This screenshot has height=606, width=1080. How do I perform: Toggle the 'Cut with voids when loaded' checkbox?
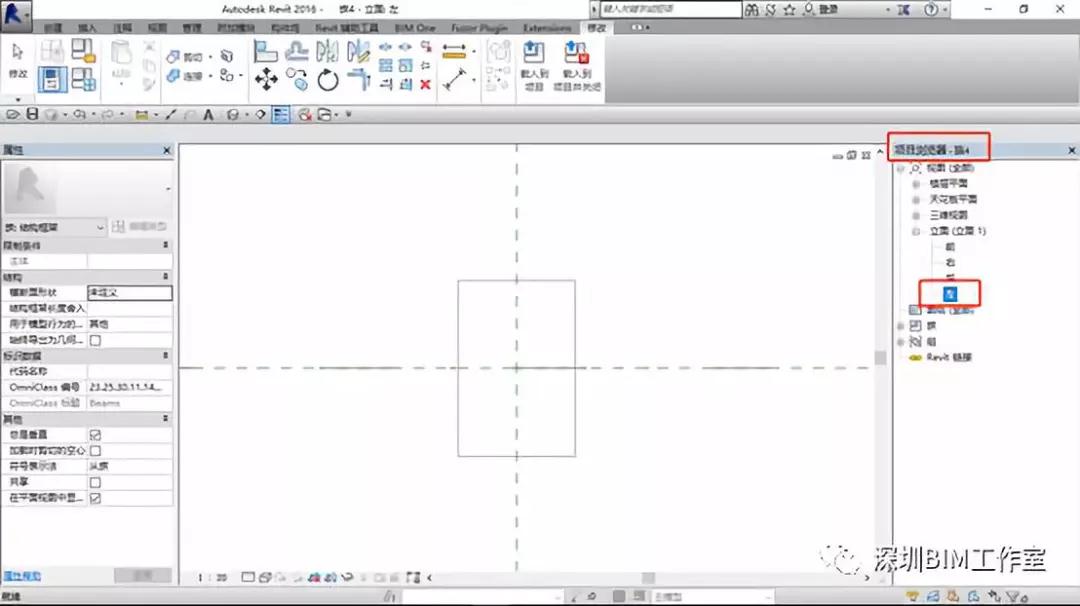(x=95, y=451)
